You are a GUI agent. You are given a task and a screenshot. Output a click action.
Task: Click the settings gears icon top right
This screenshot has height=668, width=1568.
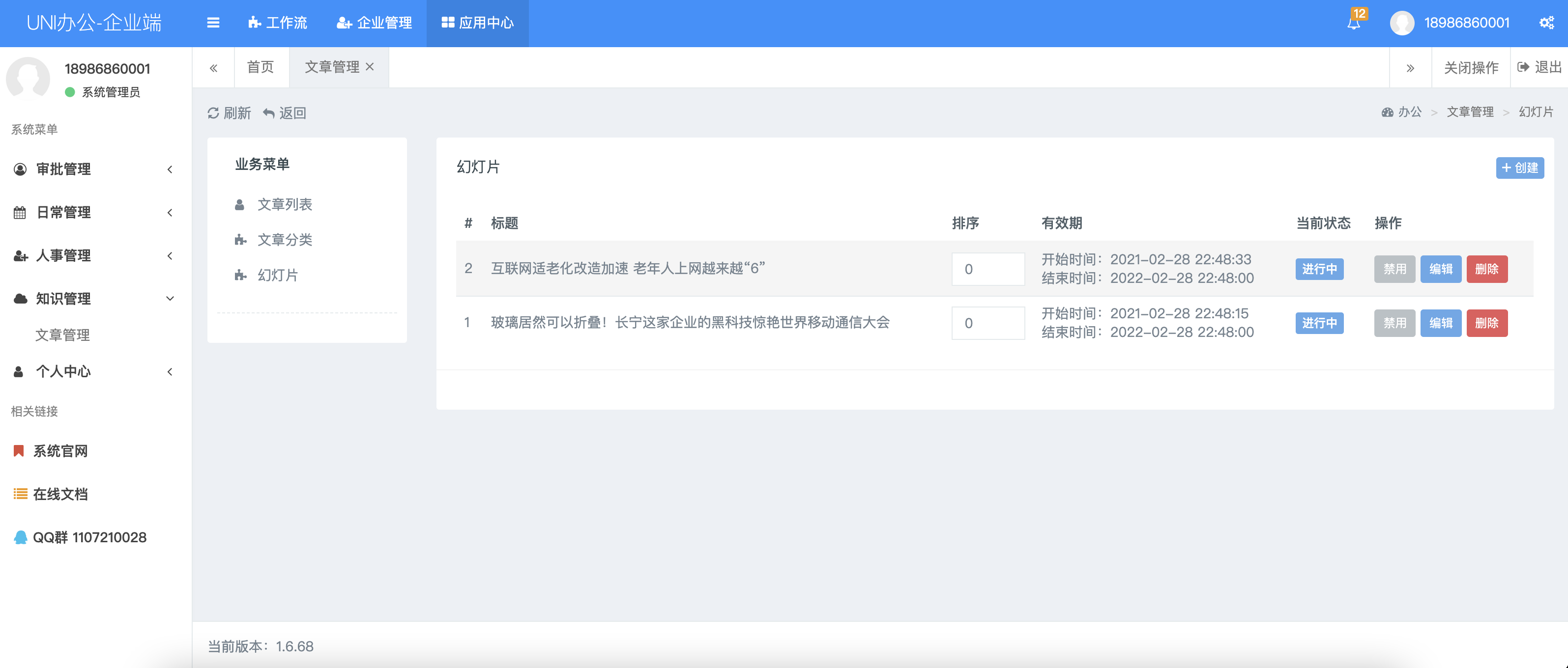[x=1547, y=23]
